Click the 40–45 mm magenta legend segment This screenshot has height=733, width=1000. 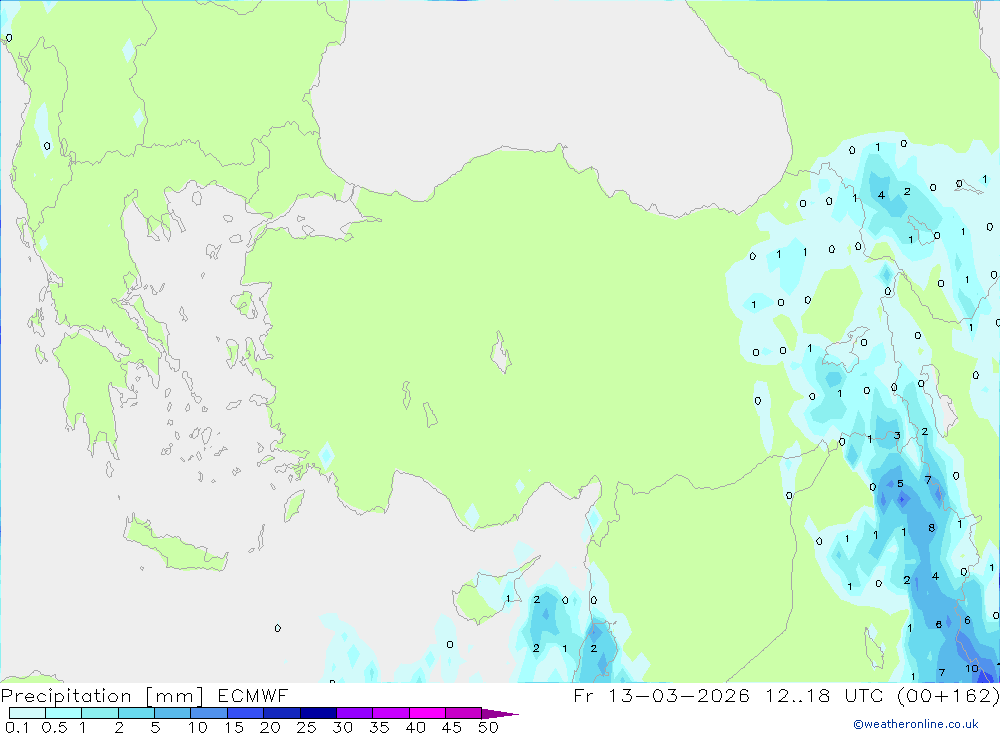[x=427, y=713]
